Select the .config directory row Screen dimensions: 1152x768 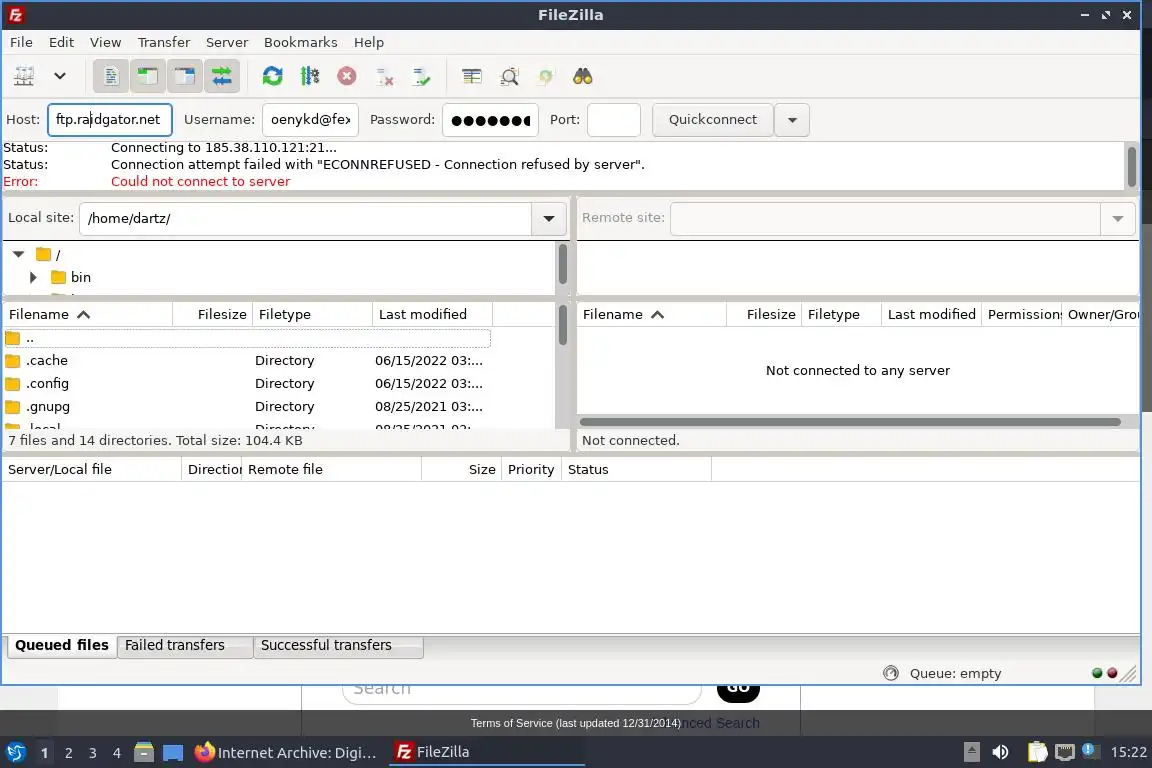tap(247, 384)
